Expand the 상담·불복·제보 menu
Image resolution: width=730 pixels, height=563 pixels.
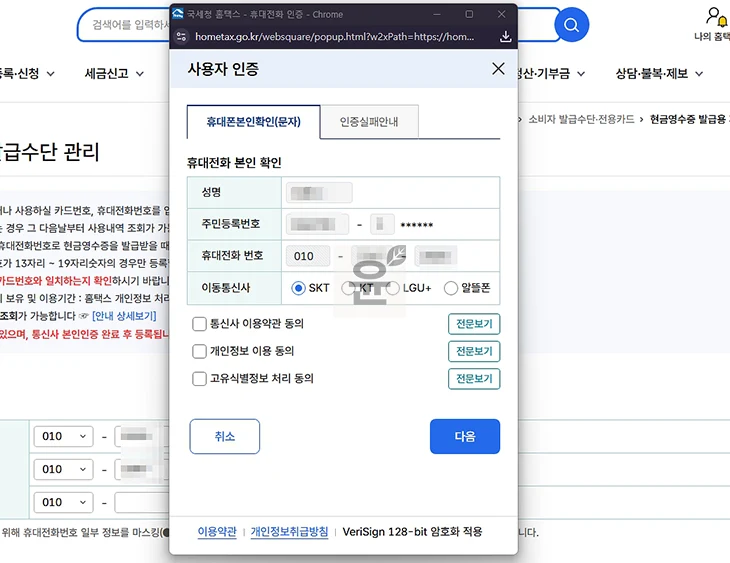[x=659, y=74]
